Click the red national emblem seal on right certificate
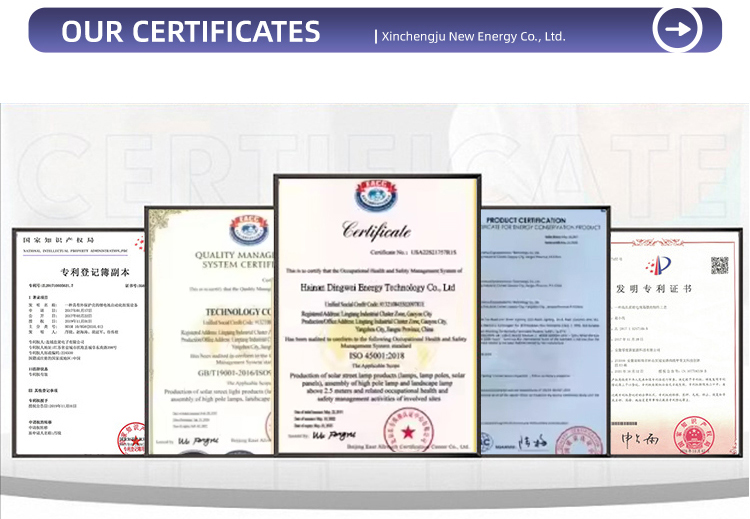 (x=694, y=436)
